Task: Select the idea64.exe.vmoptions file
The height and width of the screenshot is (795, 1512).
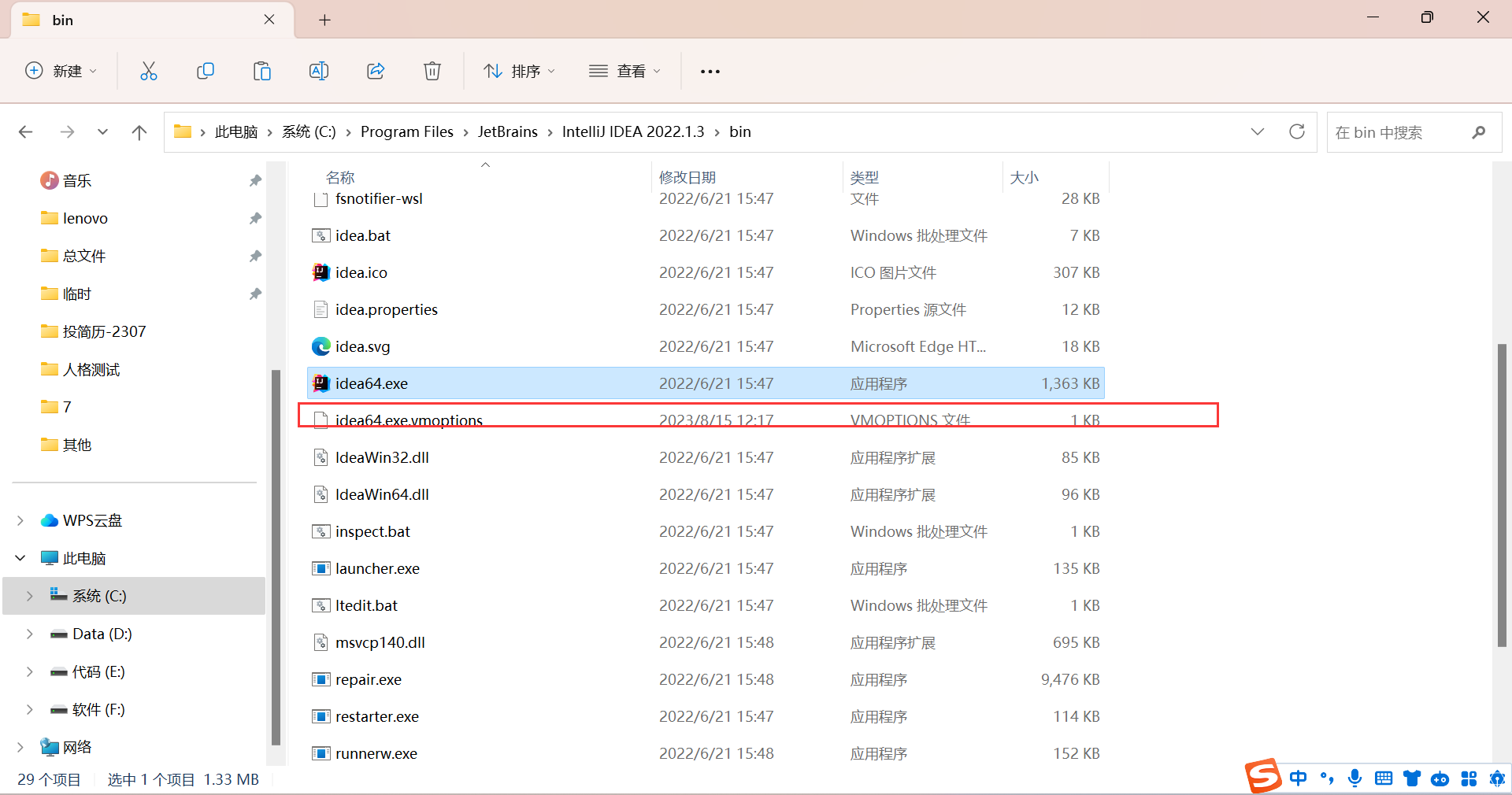Action: point(705,420)
